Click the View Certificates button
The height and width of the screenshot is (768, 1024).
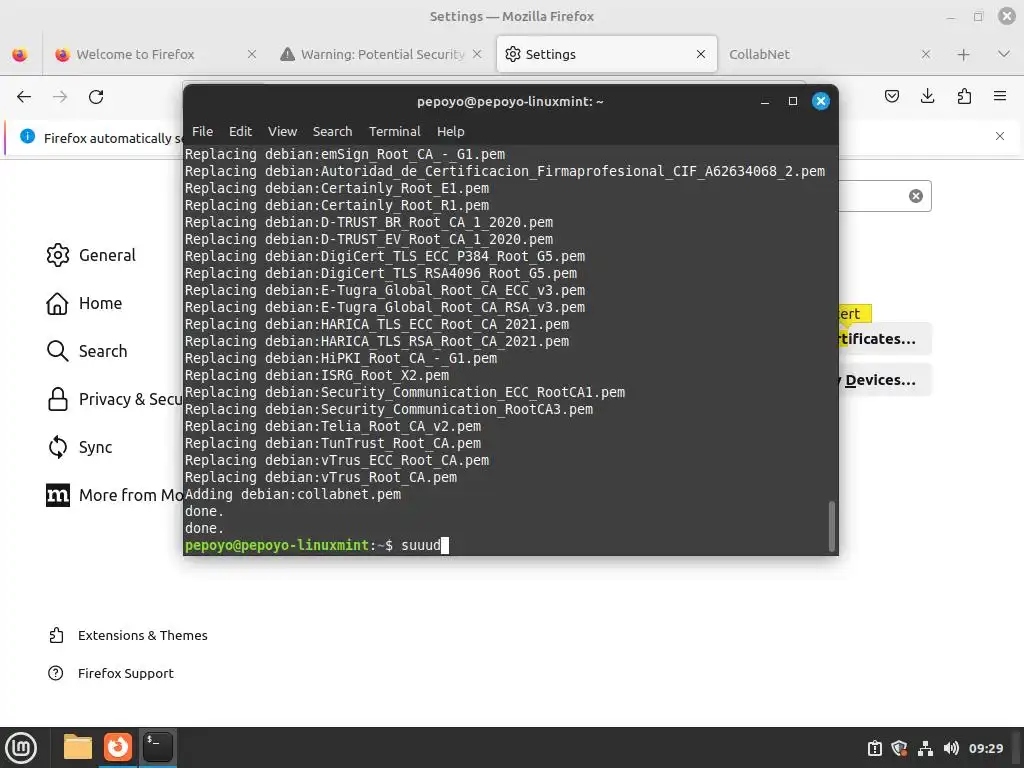(885, 339)
